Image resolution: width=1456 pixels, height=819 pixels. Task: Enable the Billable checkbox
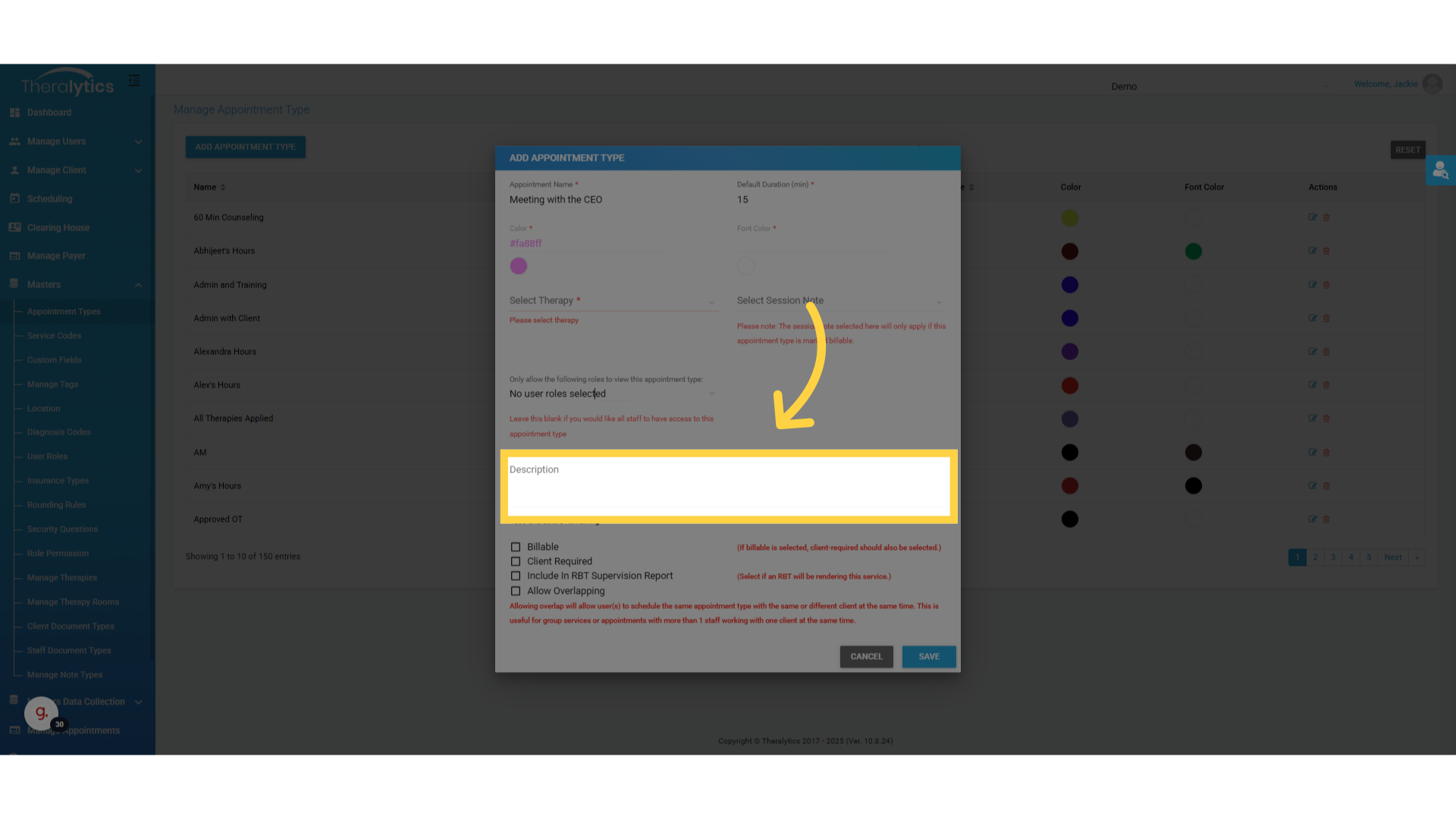516,547
